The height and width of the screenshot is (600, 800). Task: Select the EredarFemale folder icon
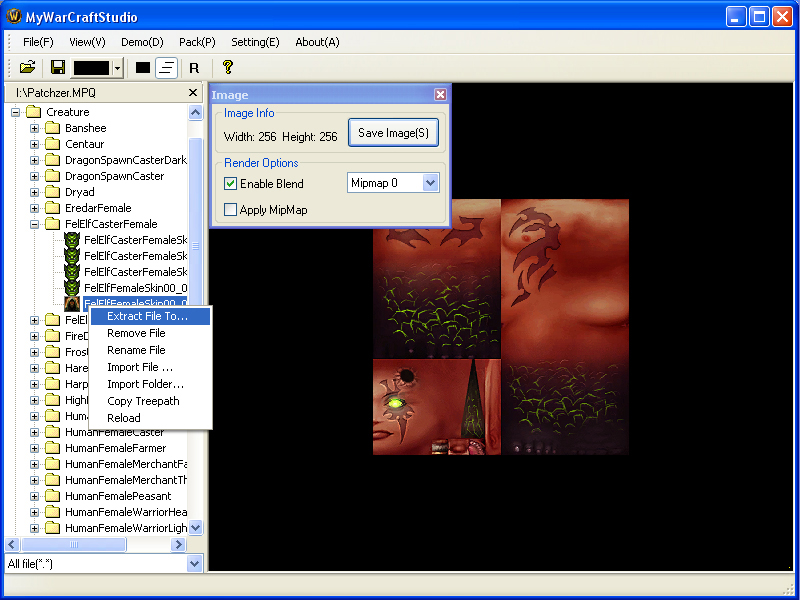point(53,208)
